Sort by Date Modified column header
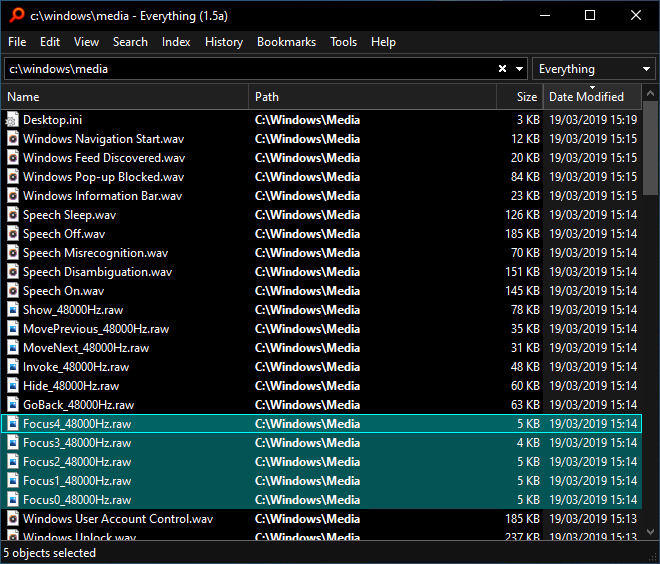660x564 pixels. [592, 97]
